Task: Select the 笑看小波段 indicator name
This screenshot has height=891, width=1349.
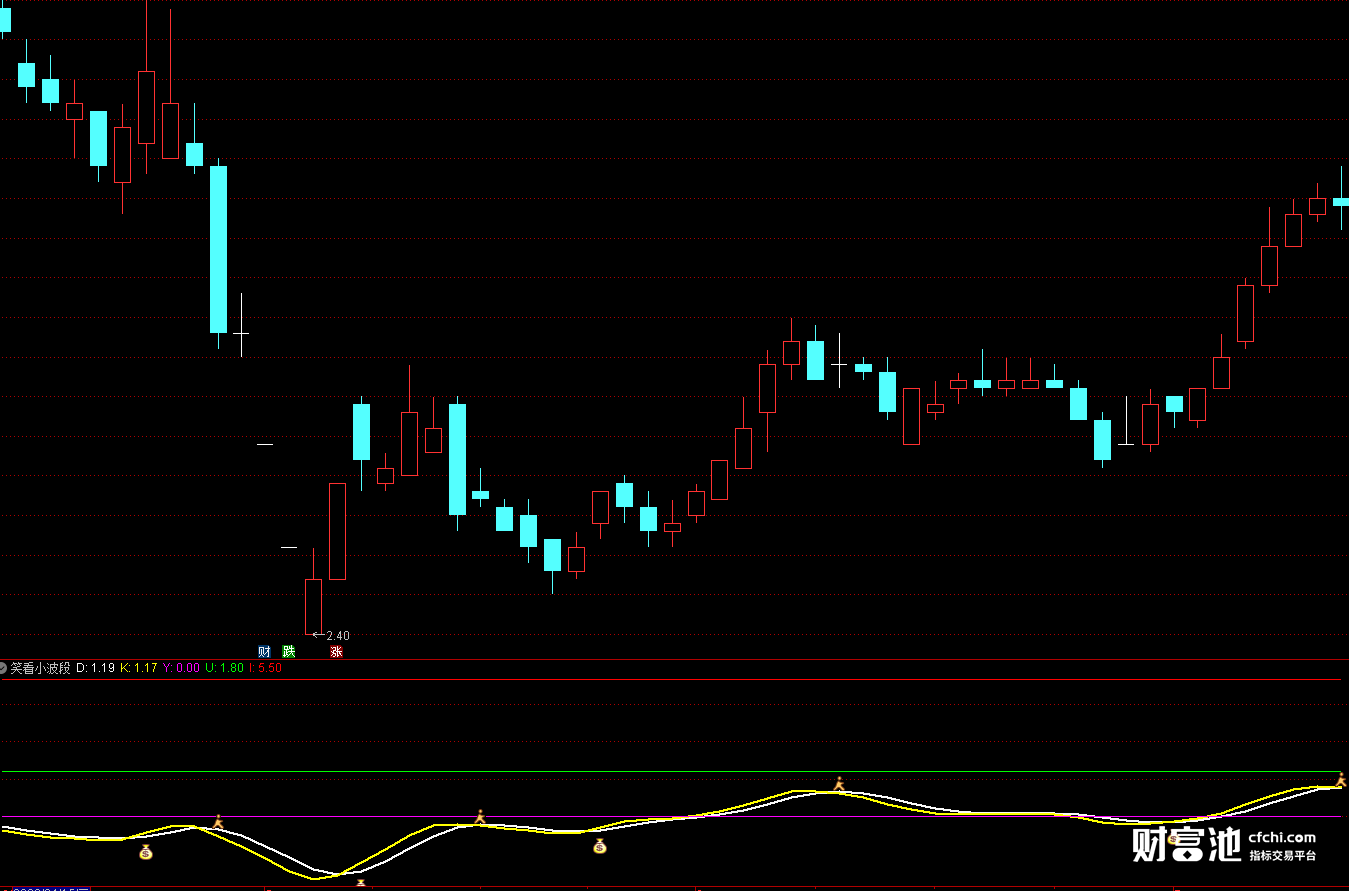Action: coord(41,667)
